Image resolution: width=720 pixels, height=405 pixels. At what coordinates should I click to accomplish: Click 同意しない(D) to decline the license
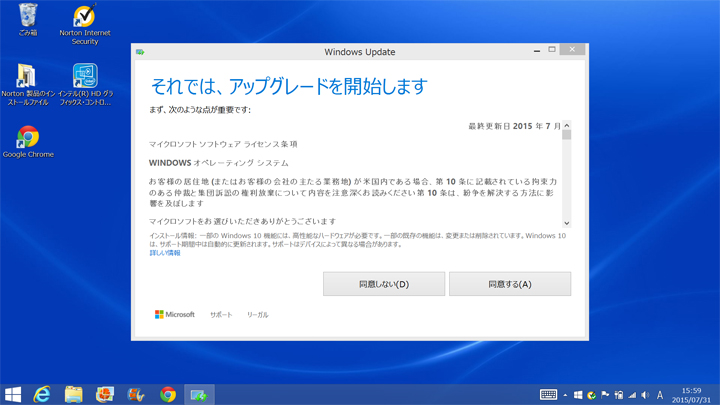click(383, 284)
